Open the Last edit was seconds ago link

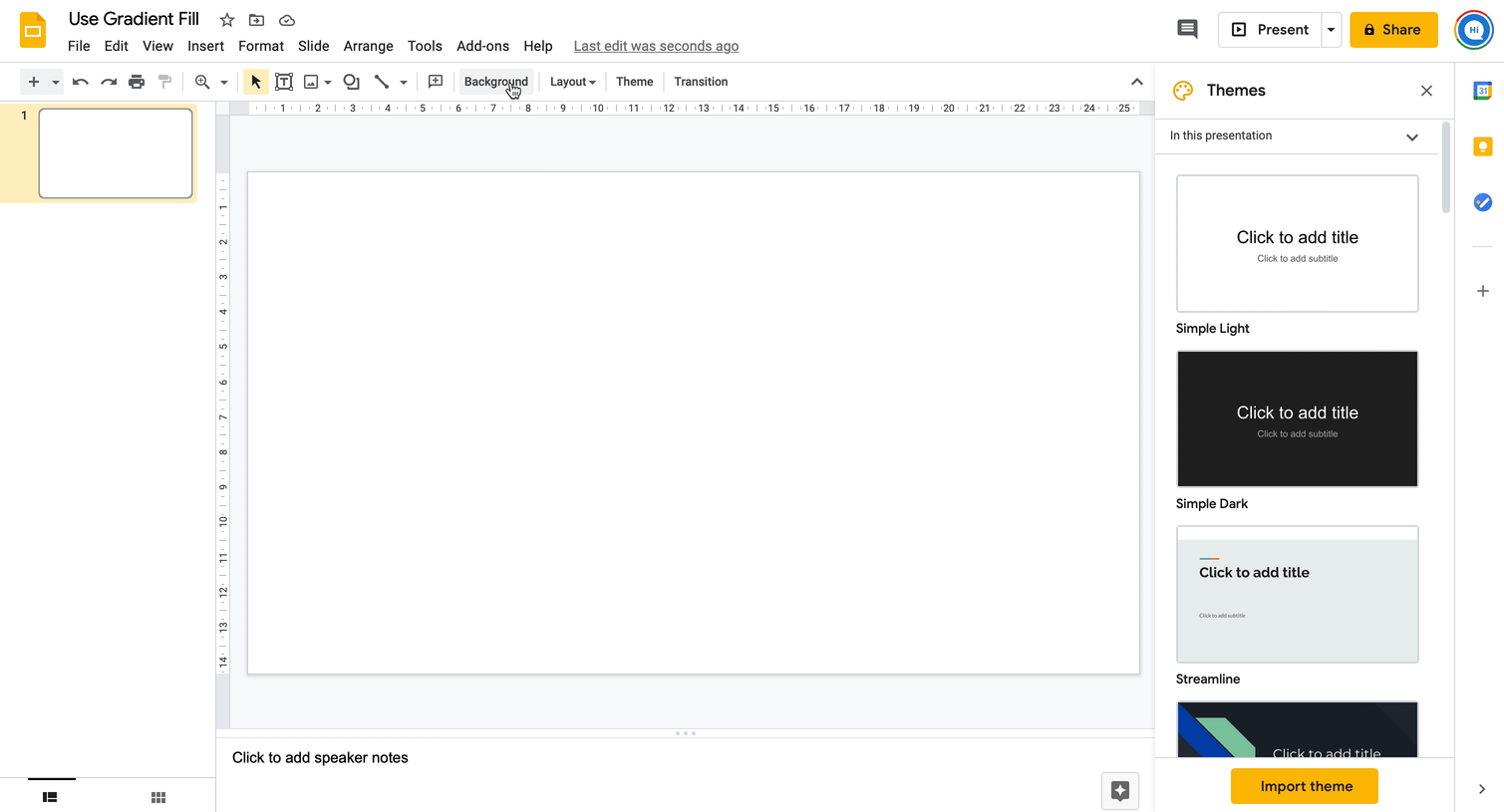point(656,46)
